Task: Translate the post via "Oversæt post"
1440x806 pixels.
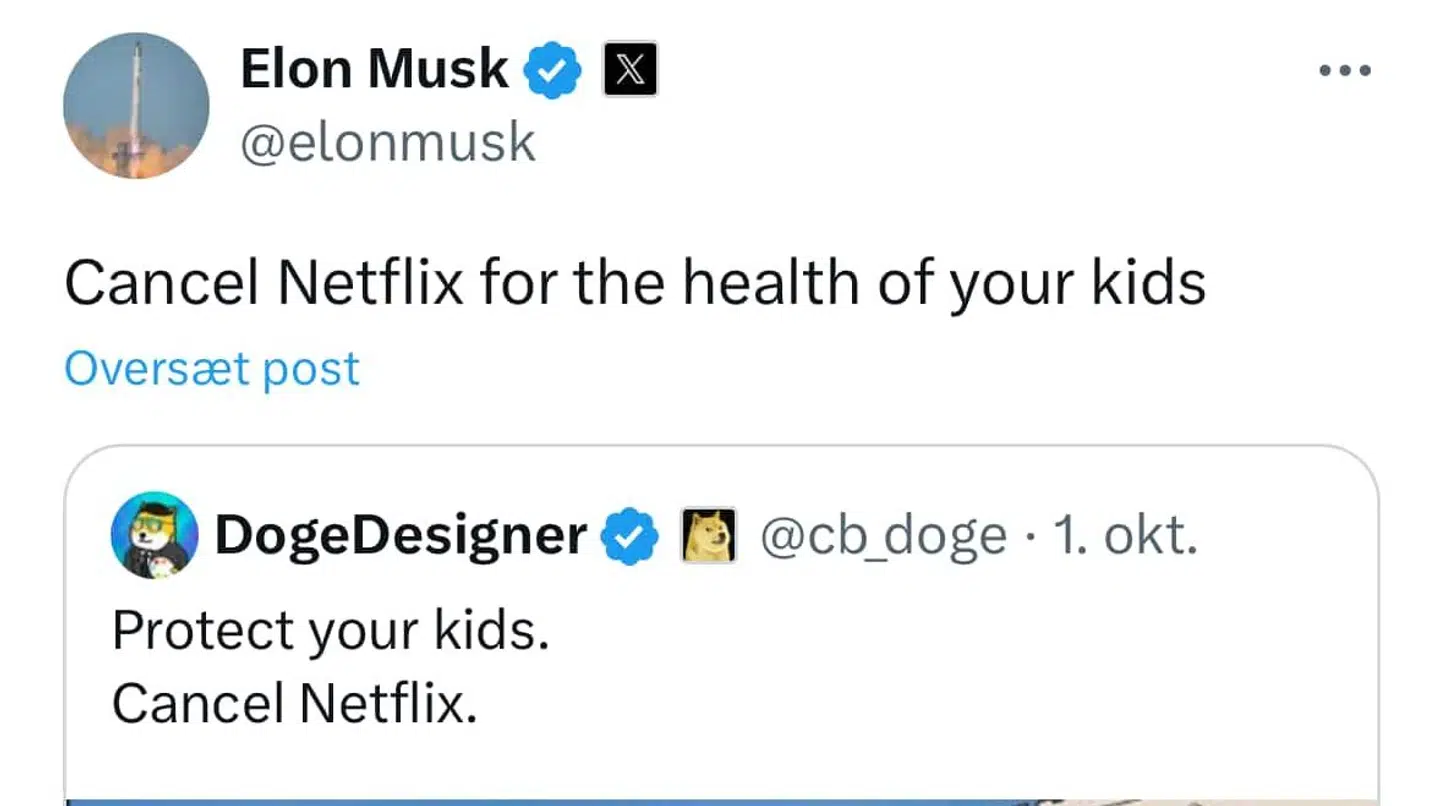Action: tap(212, 369)
